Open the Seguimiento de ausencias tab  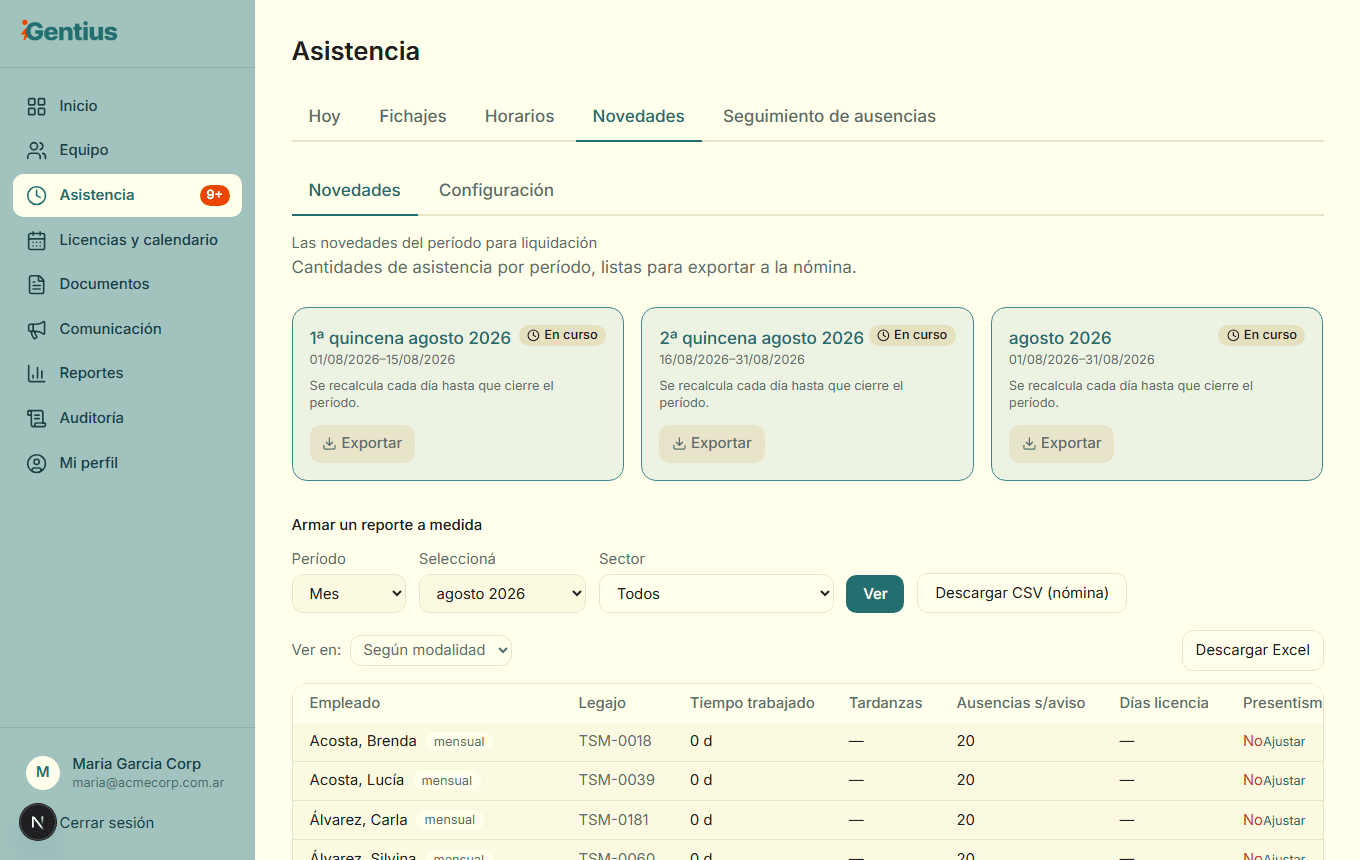829,116
